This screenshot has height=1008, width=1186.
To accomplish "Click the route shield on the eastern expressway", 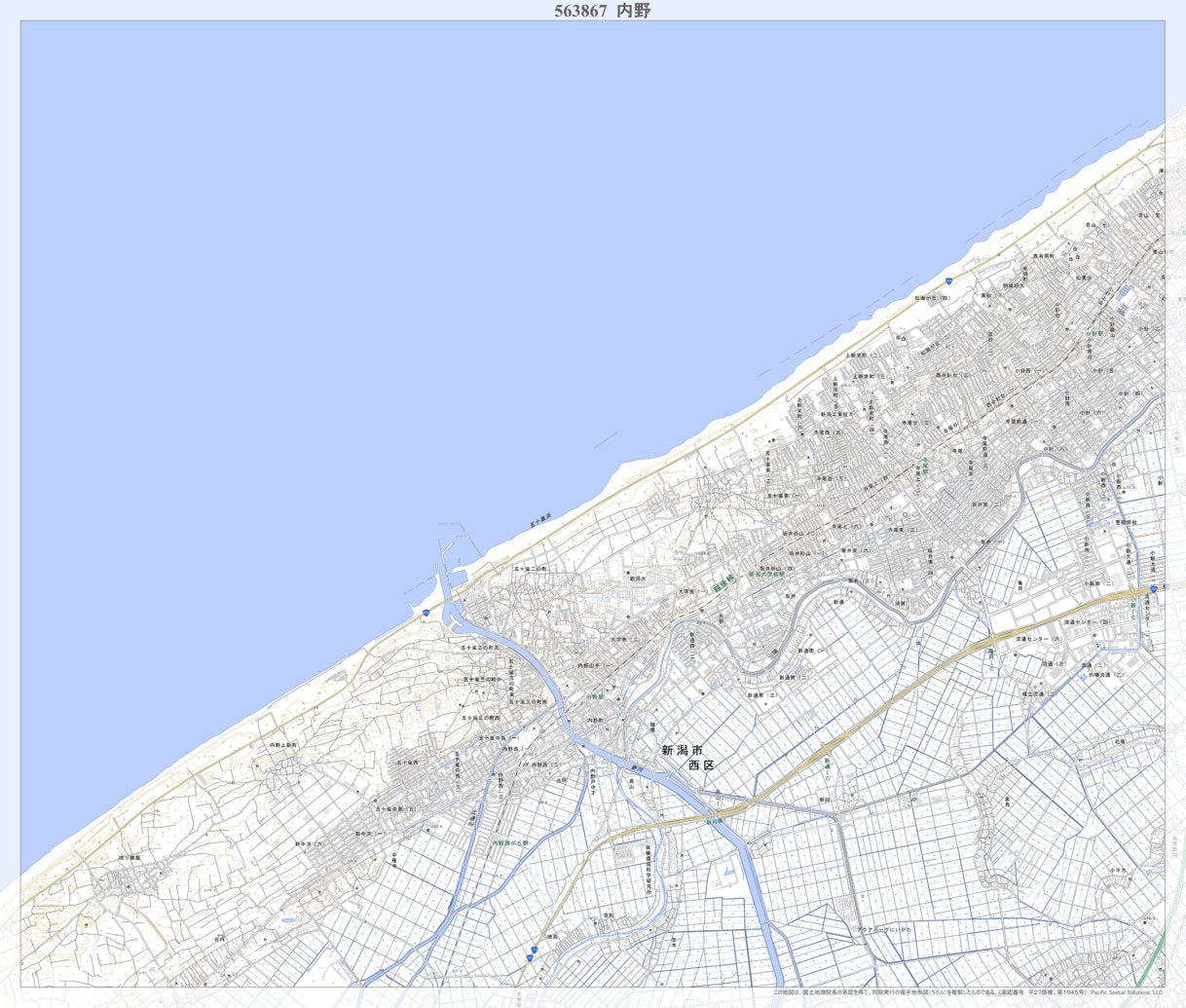I will click(x=1153, y=589).
